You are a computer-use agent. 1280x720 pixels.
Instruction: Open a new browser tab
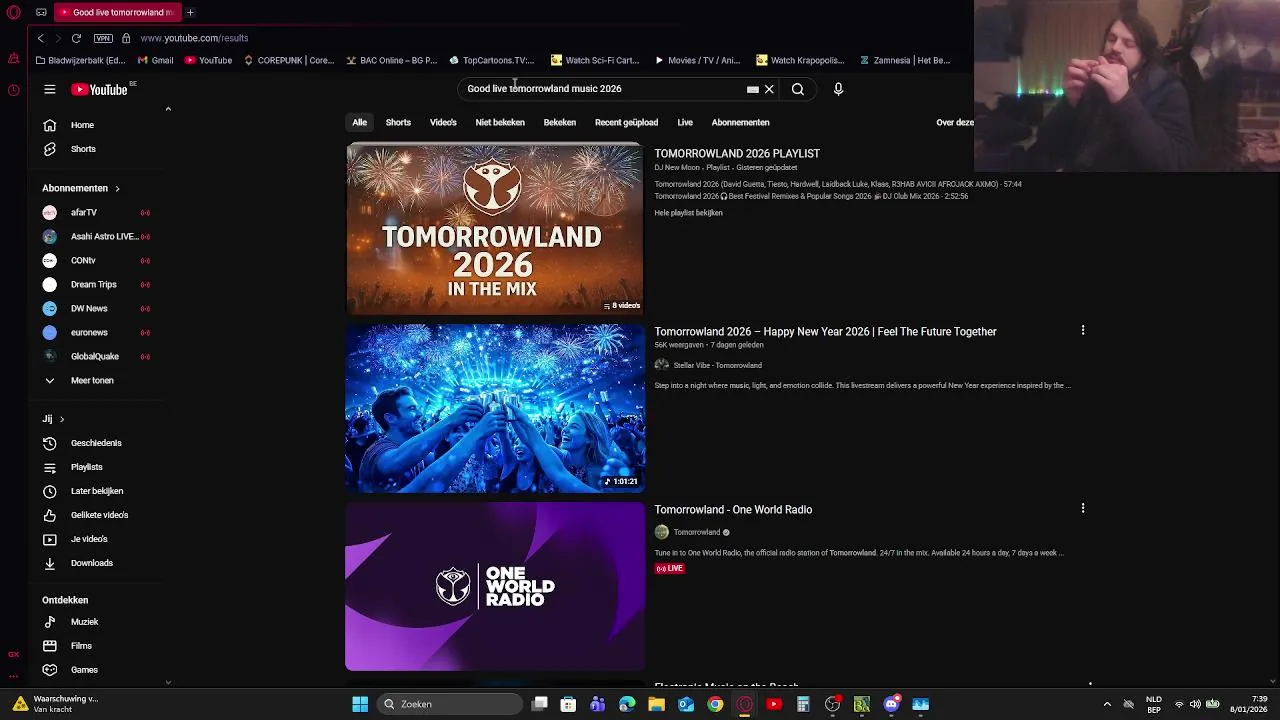pos(190,12)
